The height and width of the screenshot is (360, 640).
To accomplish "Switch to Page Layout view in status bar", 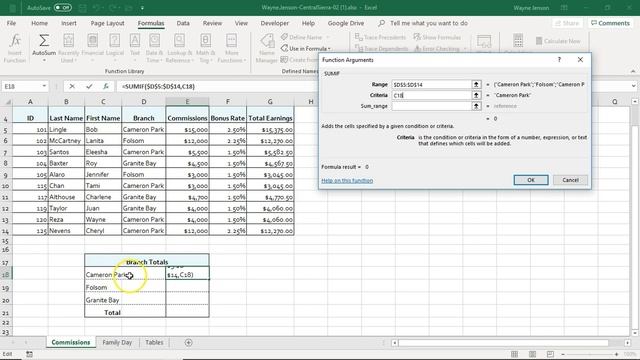I will [532, 354].
